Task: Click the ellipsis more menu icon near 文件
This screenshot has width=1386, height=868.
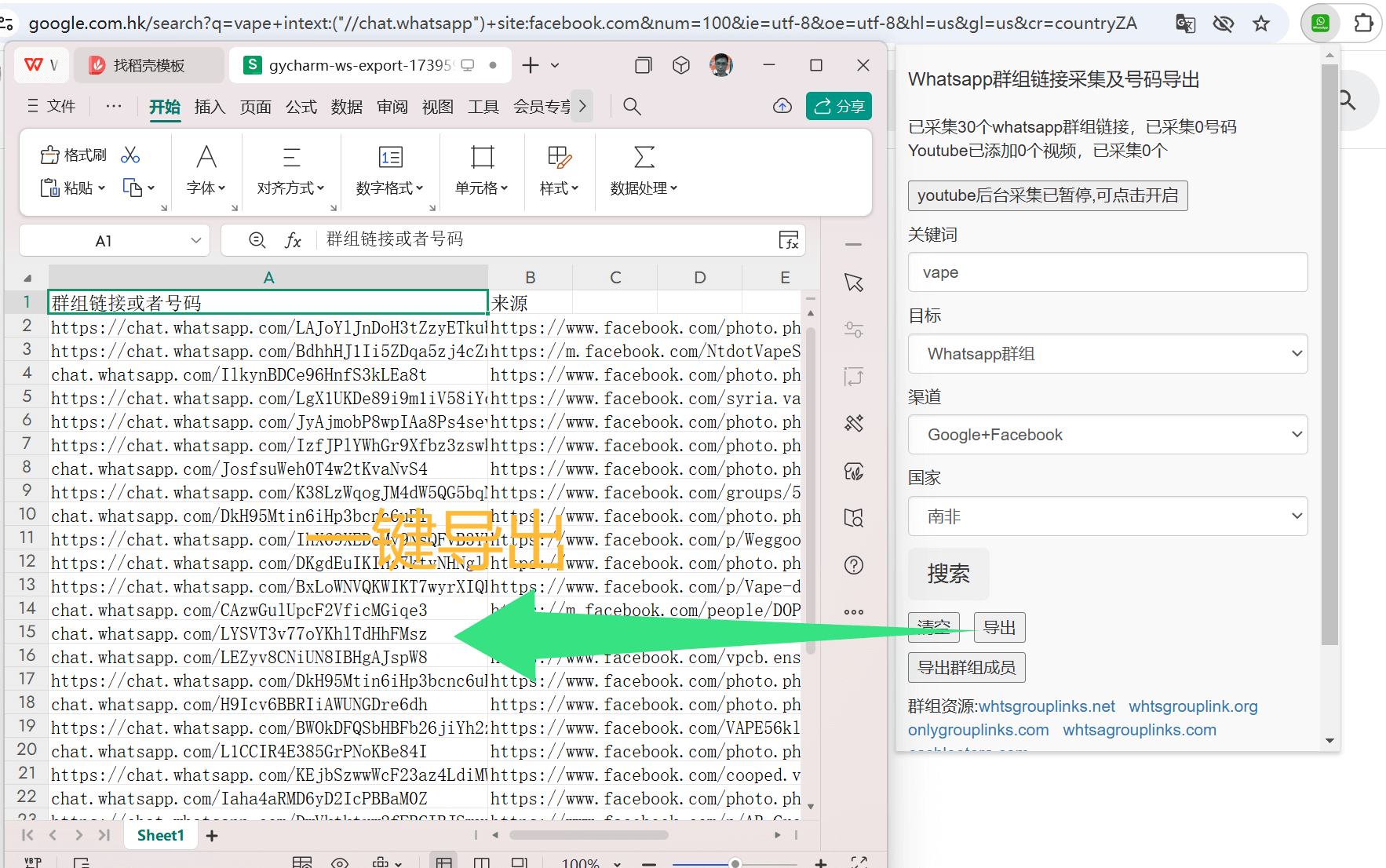Action: [x=113, y=106]
